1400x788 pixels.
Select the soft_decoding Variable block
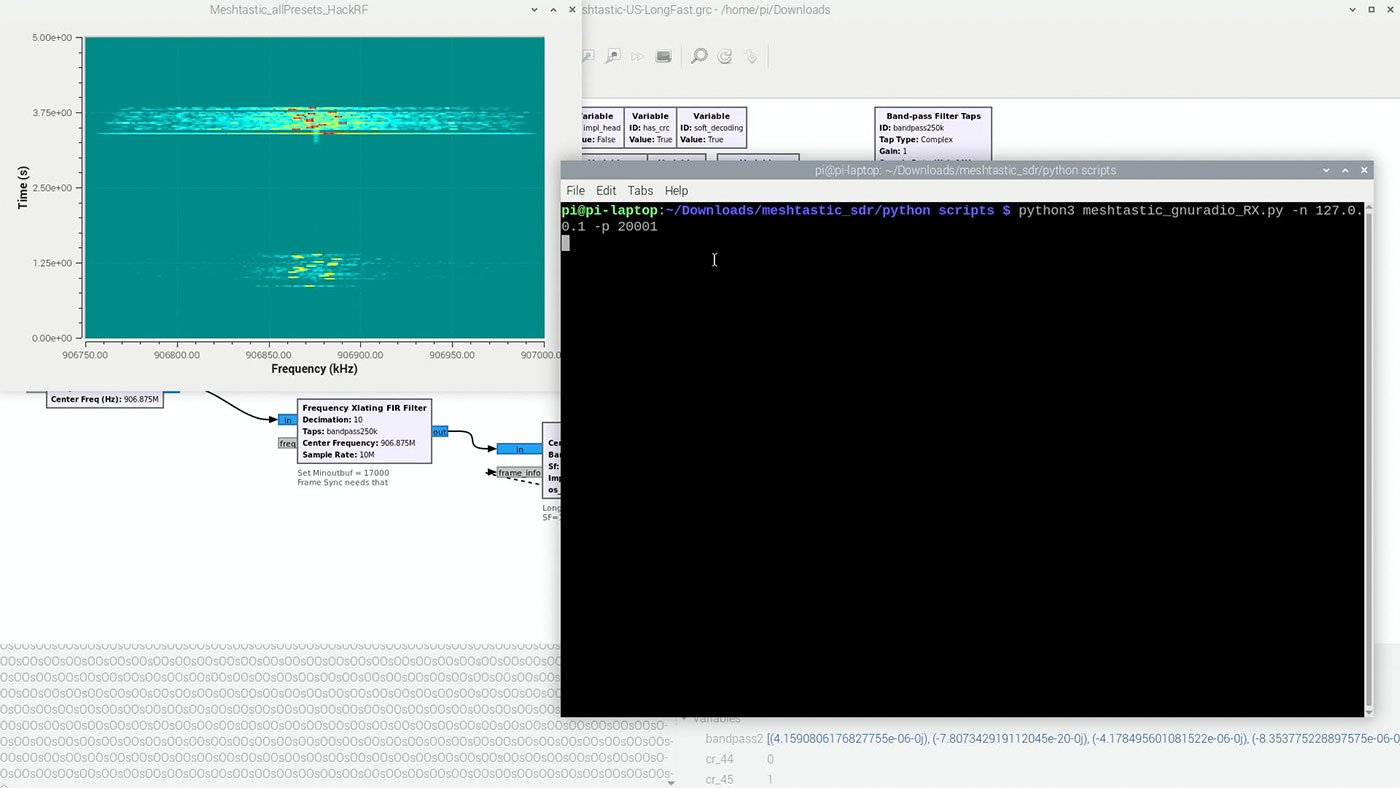coord(711,128)
